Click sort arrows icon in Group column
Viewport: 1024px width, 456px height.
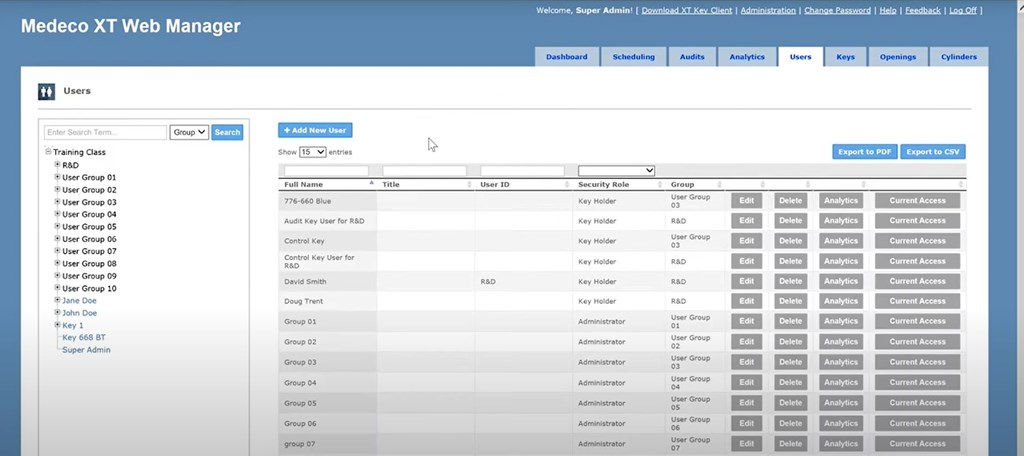[725, 185]
